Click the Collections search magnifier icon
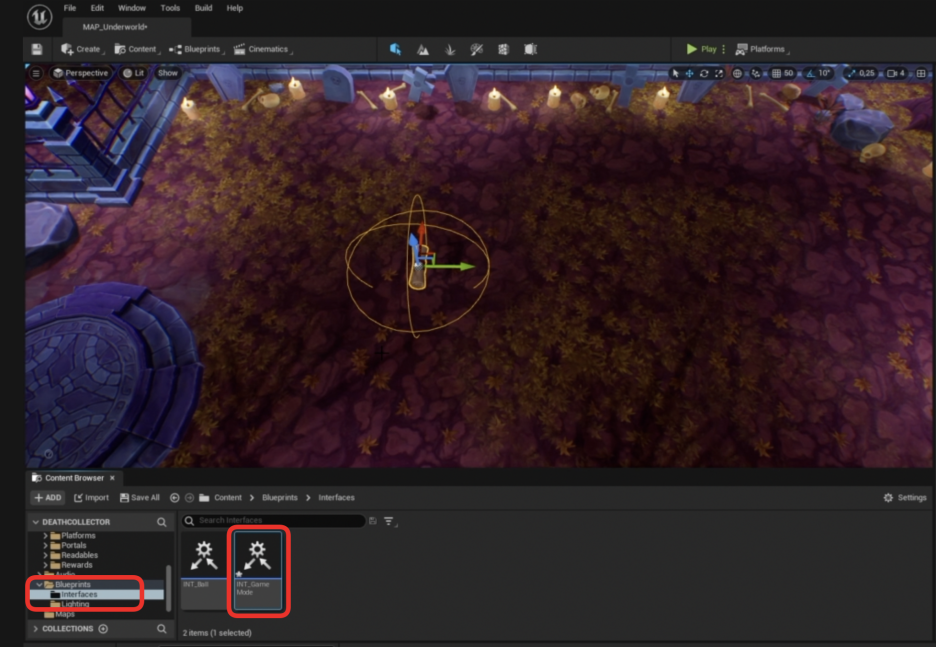The height and width of the screenshot is (647, 936). tap(161, 628)
